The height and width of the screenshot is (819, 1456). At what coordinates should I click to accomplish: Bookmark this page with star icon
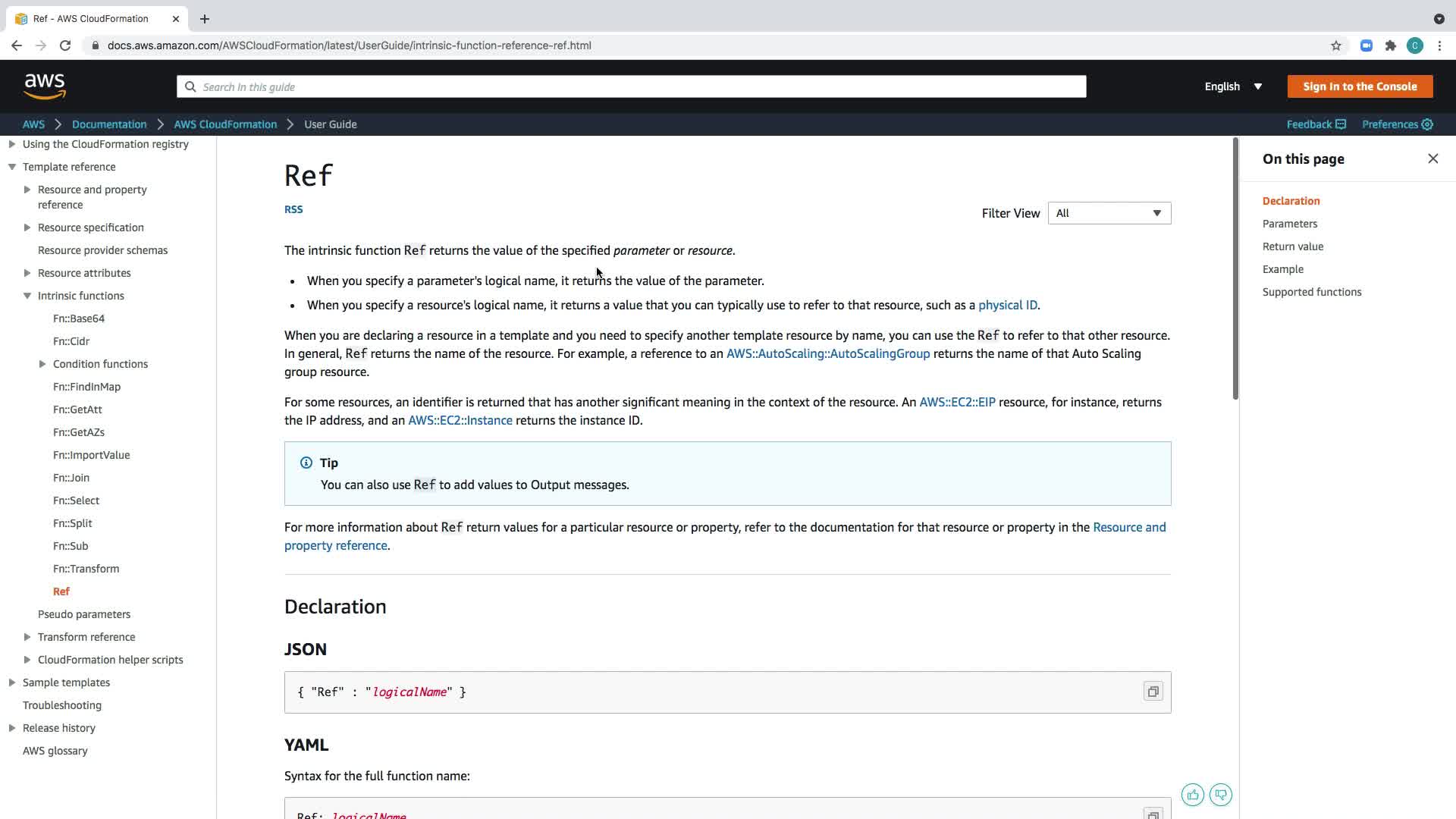pos(1335,45)
